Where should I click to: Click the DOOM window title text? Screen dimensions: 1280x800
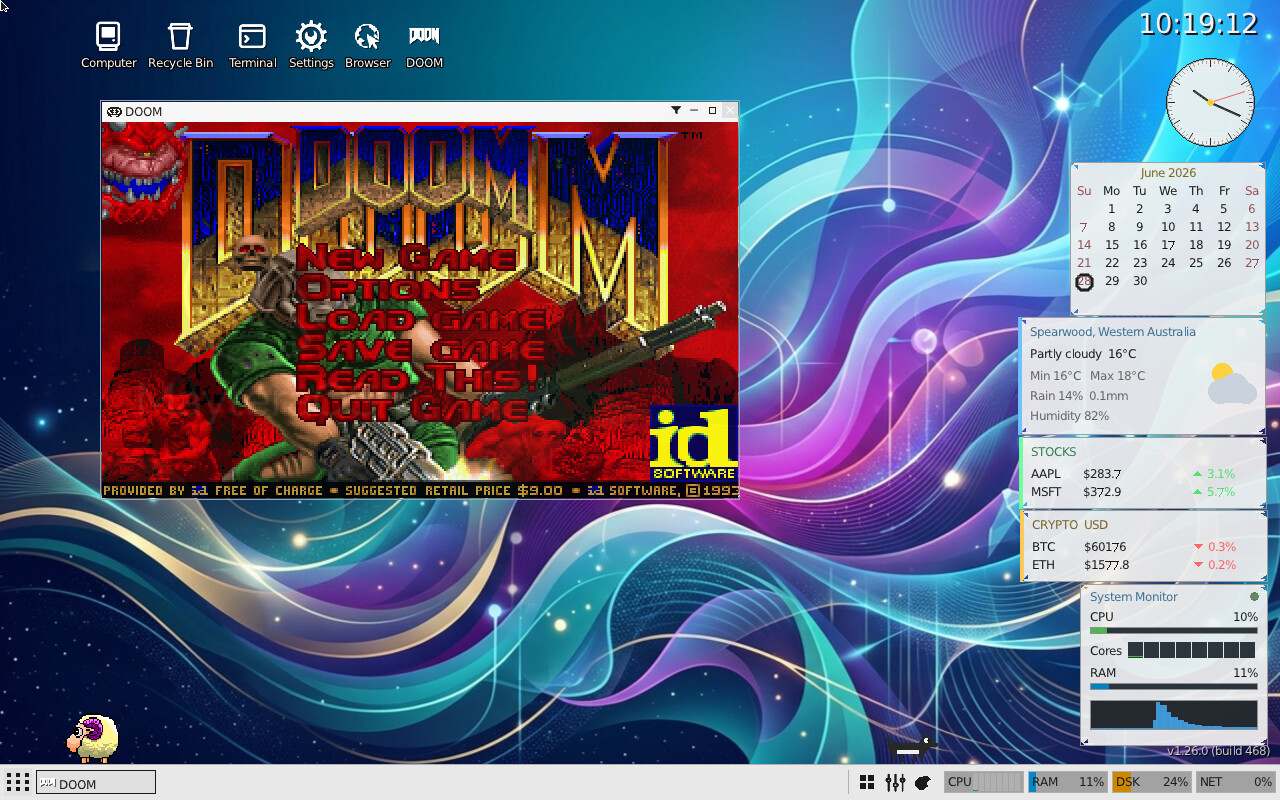[143, 111]
